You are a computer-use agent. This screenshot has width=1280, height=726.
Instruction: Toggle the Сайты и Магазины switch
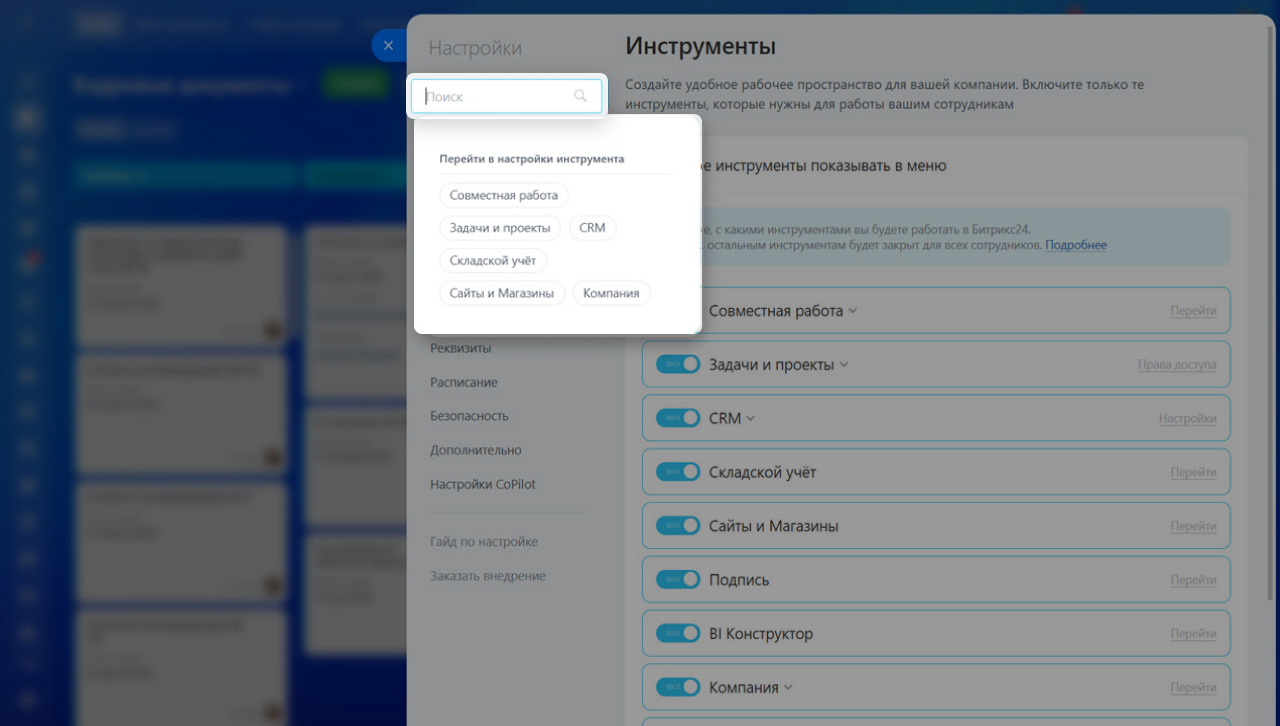pos(678,526)
